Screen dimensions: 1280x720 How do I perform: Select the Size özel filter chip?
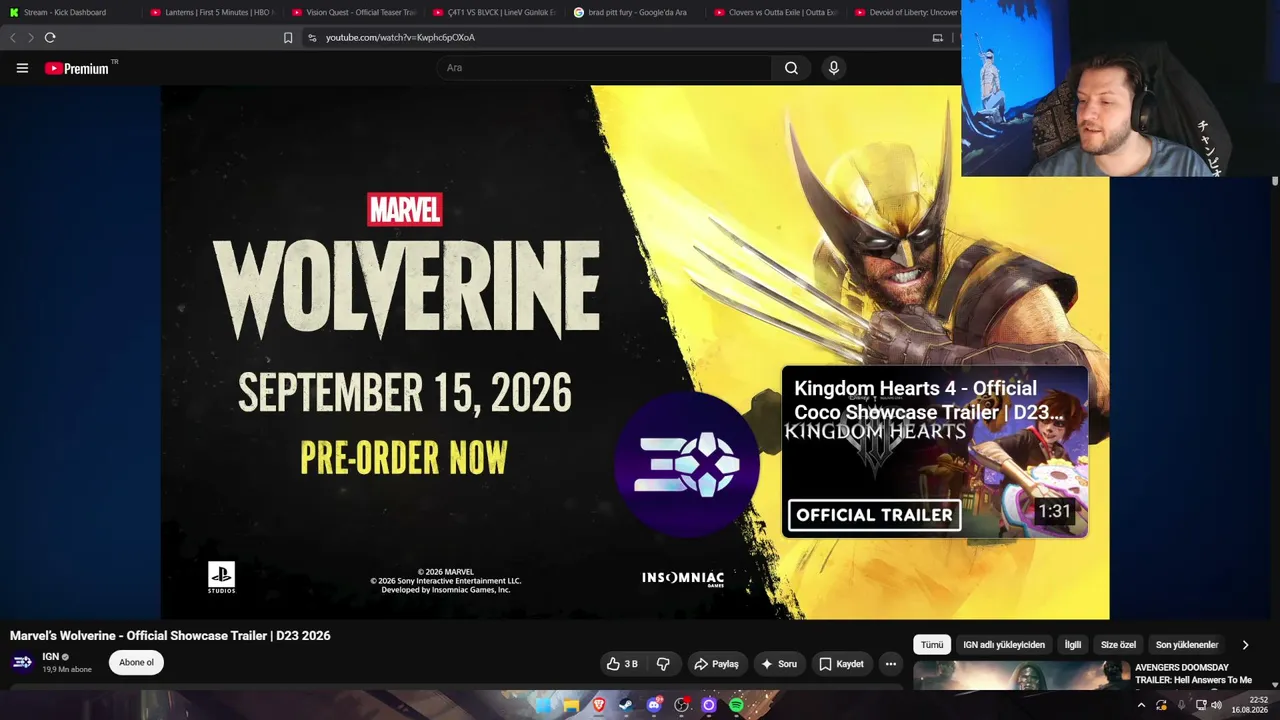point(1118,645)
